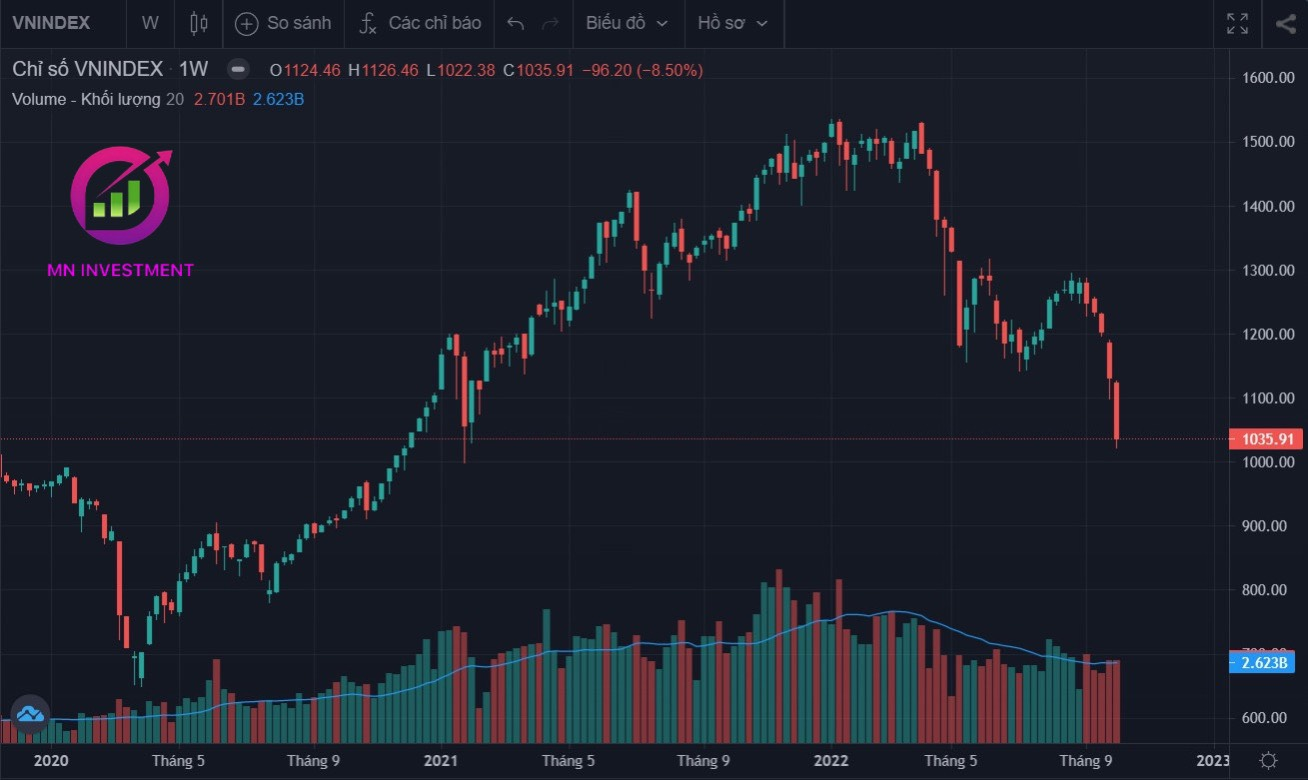
Task: Click the 1035.91 current price label
Action: click(1267, 439)
